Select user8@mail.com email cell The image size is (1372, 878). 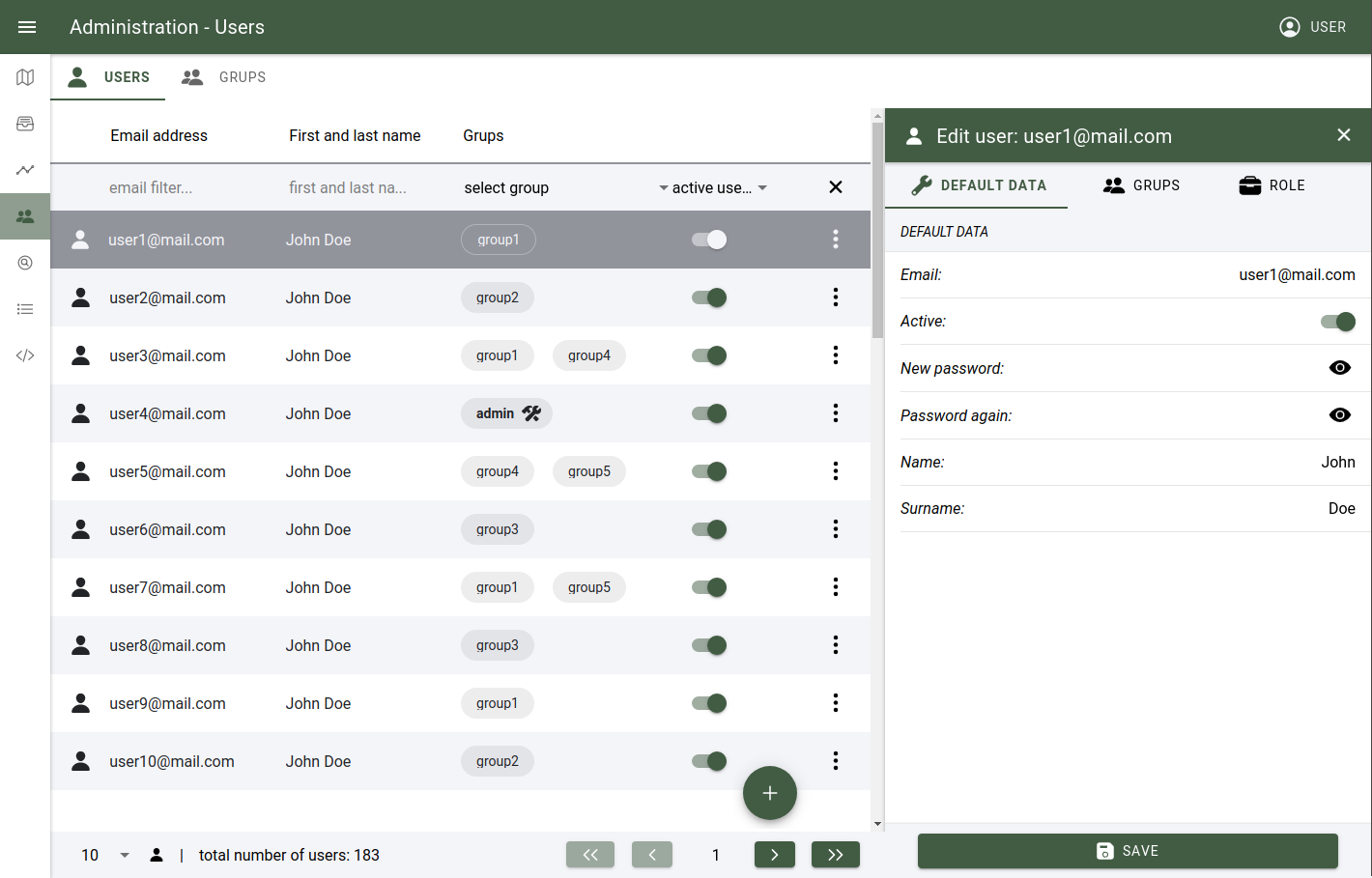167,645
